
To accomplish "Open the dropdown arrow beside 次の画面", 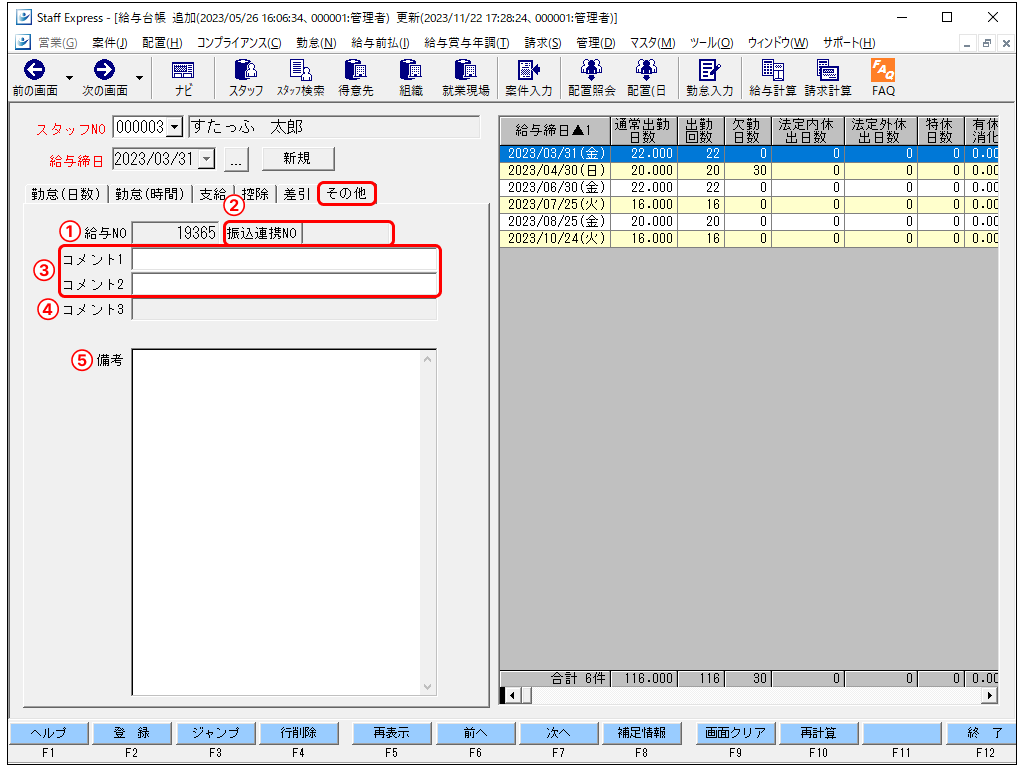I will tap(137, 77).
